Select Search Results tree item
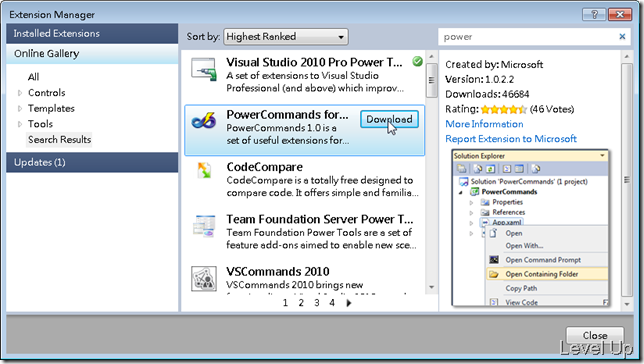The width and height of the screenshot is (644, 364). pyautogui.click(x=60, y=140)
